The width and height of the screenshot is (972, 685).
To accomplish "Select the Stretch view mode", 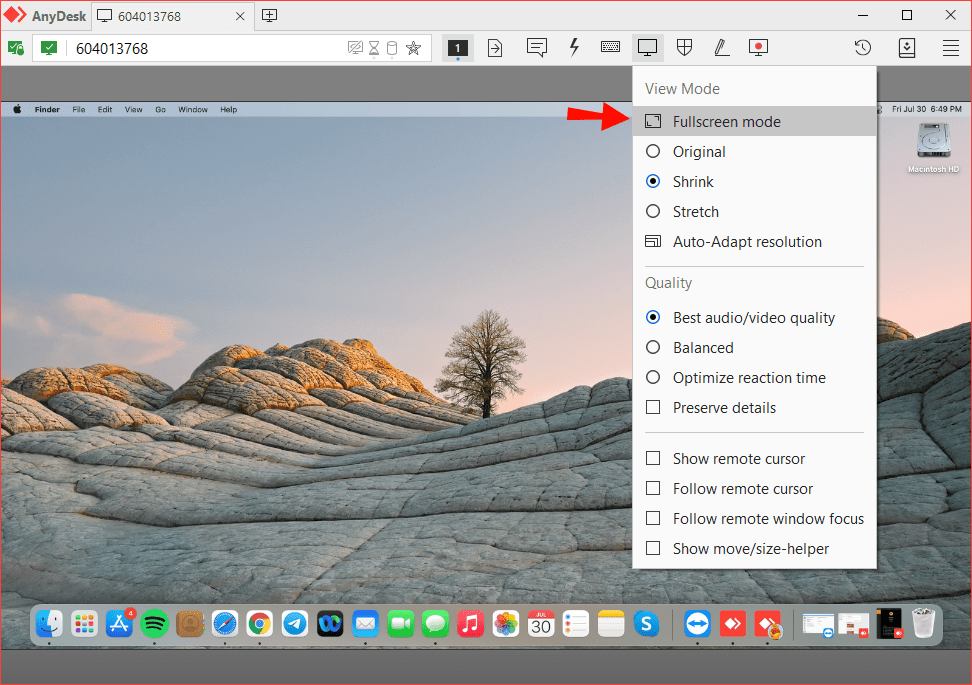I will [x=653, y=212].
